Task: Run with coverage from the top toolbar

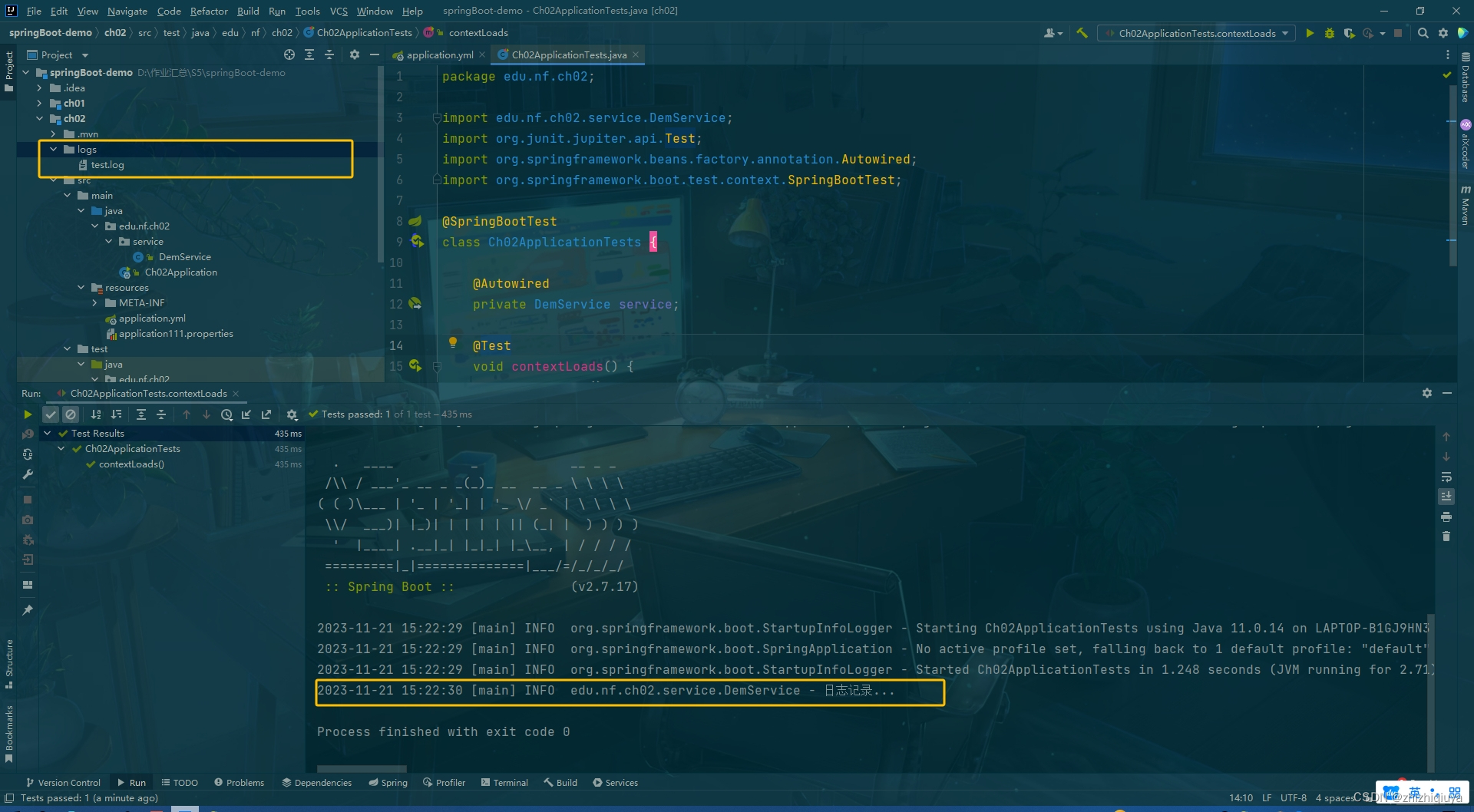Action: pos(1349,33)
